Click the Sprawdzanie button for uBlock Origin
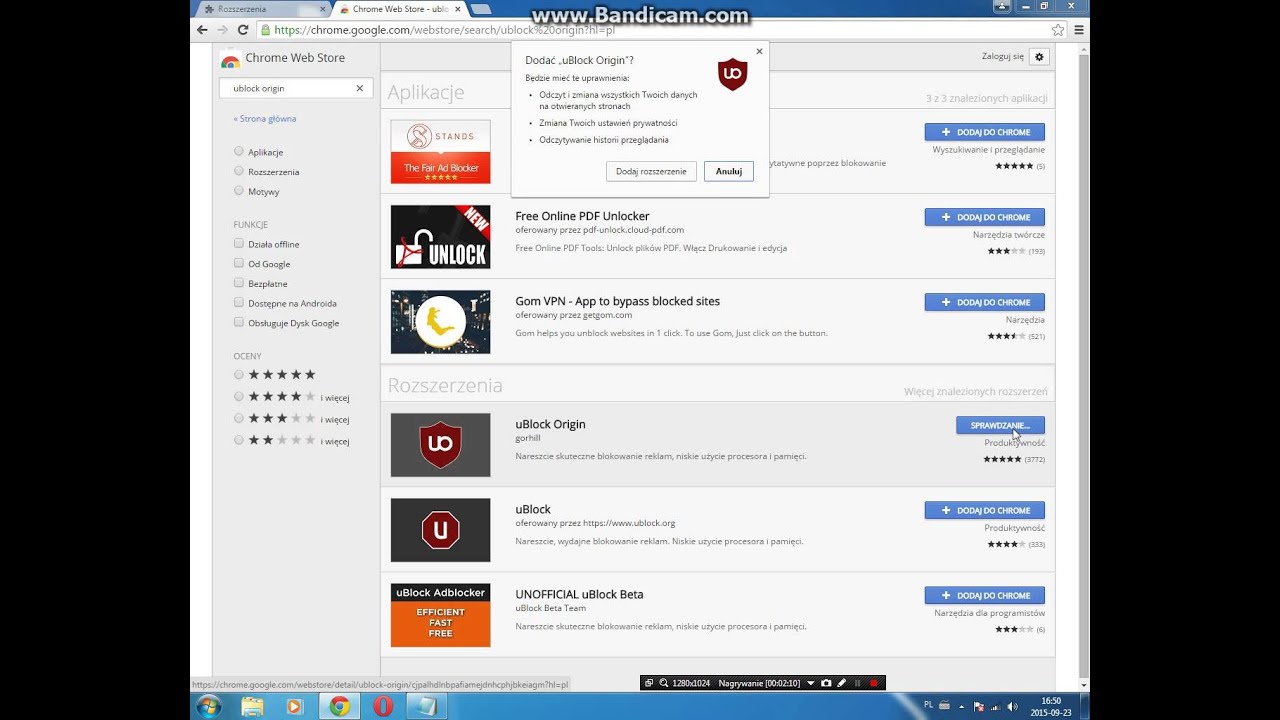This screenshot has width=1280, height=720. click(1000, 425)
